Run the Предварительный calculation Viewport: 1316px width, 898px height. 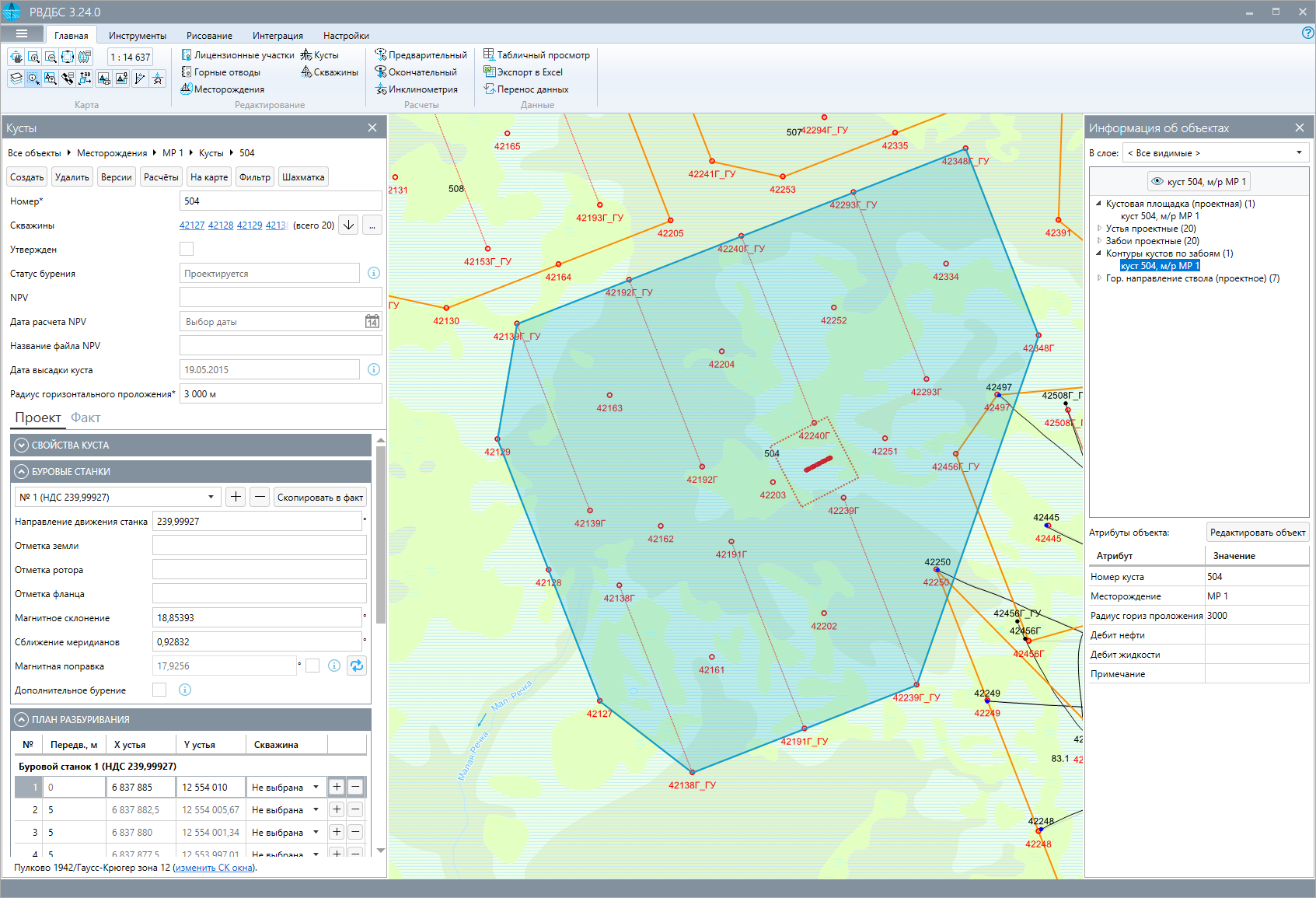(421, 55)
